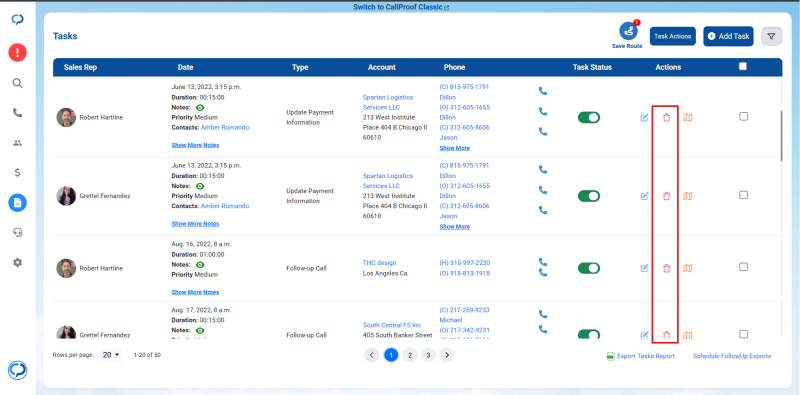Delete the THC design Follow-up Call task
Screen dimensions: 800x395
(x=666, y=268)
